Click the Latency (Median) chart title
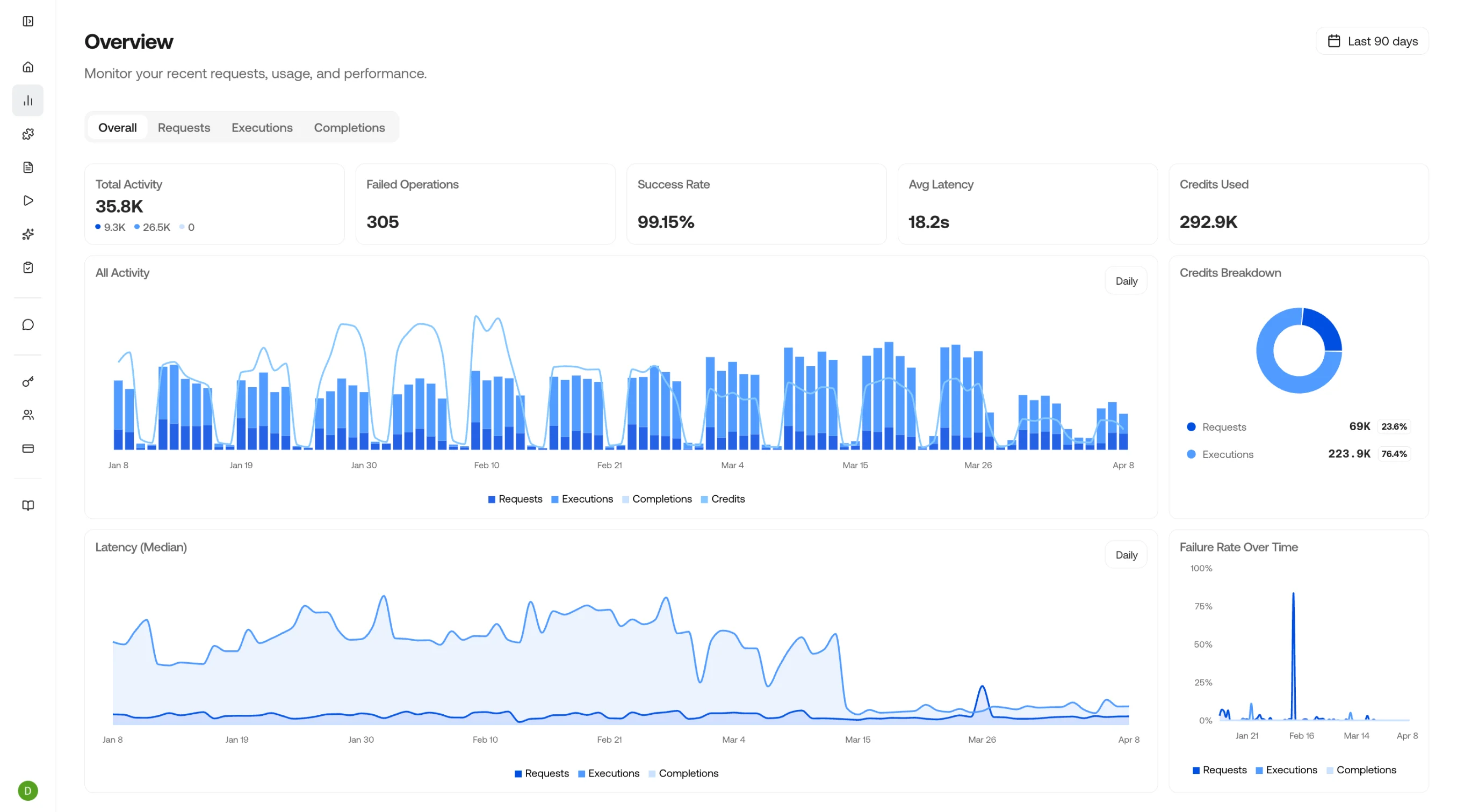The height and width of the screenshot is (812, 1457). click(141, 547)
